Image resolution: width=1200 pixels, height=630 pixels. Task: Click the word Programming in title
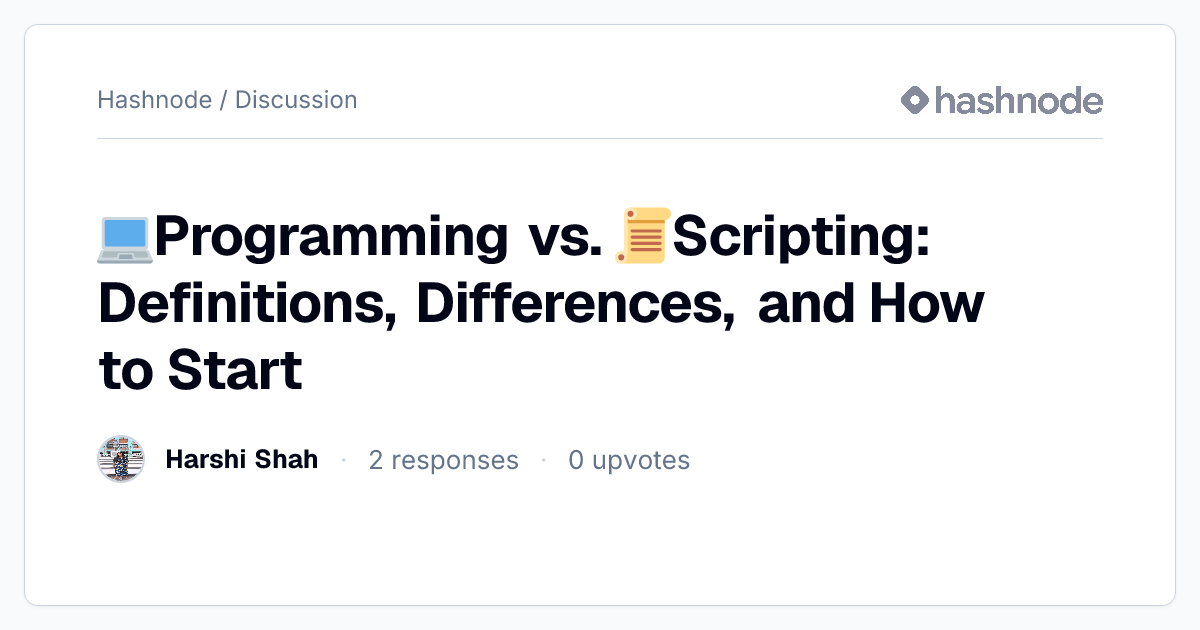click(331, 239)
